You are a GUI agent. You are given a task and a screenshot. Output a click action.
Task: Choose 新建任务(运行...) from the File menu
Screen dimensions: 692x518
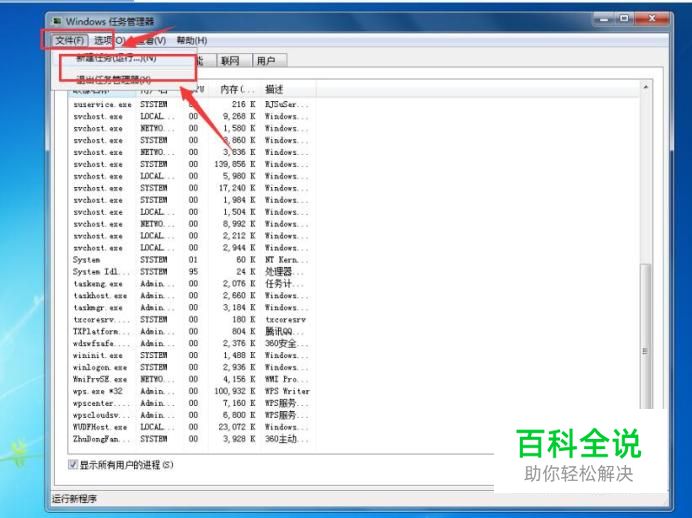point(116,58)
